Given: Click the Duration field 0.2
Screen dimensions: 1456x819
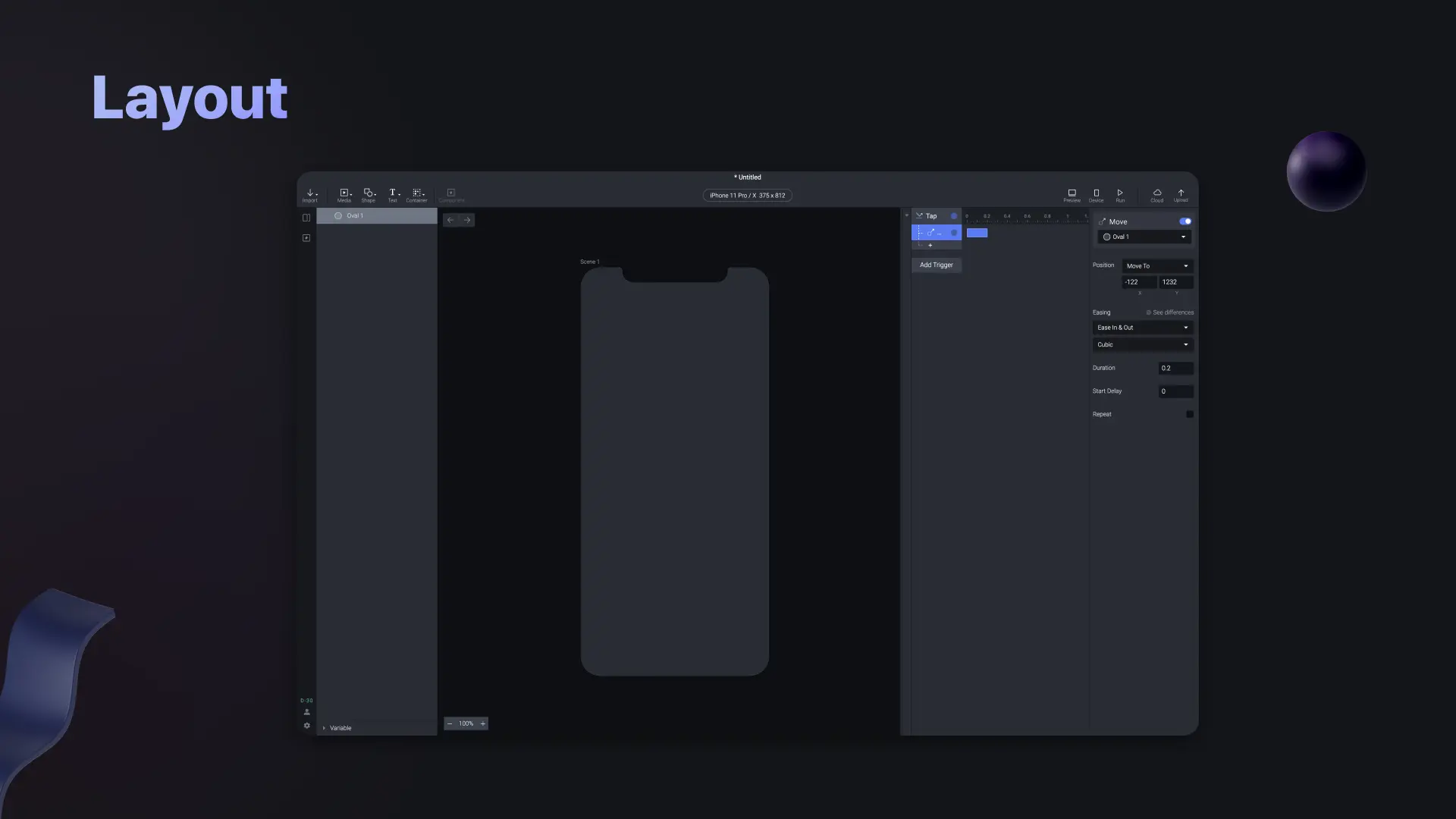Looking at the screenshot, I should pyautogui.click(x=1176, y=369).
